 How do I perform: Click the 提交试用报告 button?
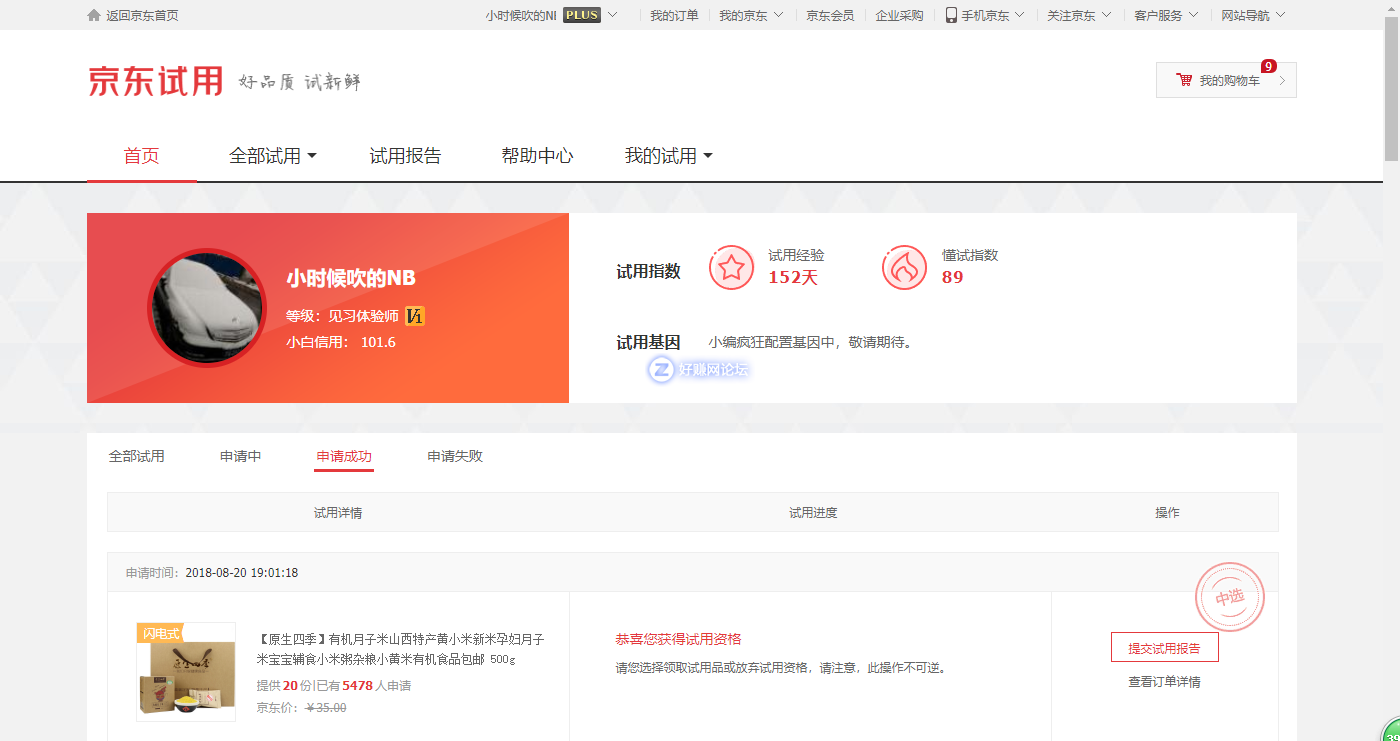point(1164,648)
